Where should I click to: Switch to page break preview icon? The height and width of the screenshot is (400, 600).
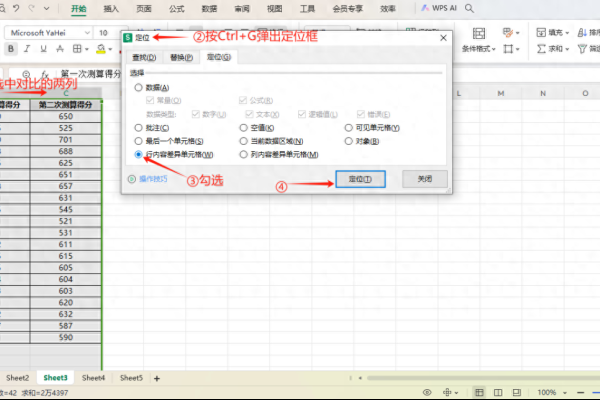[x=516, y=392]
